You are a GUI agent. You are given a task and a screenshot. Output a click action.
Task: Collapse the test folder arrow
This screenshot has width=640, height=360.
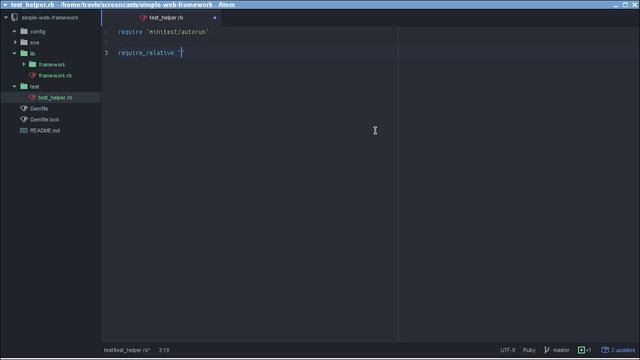click(x=15, y=87)
